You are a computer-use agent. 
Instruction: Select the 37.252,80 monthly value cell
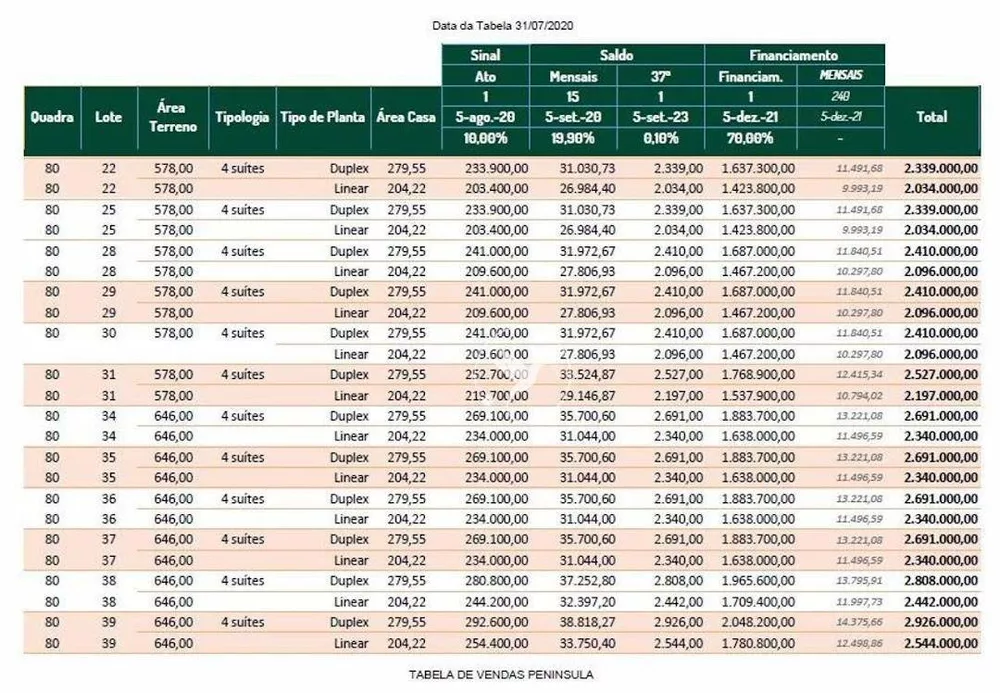coord(587,581)
